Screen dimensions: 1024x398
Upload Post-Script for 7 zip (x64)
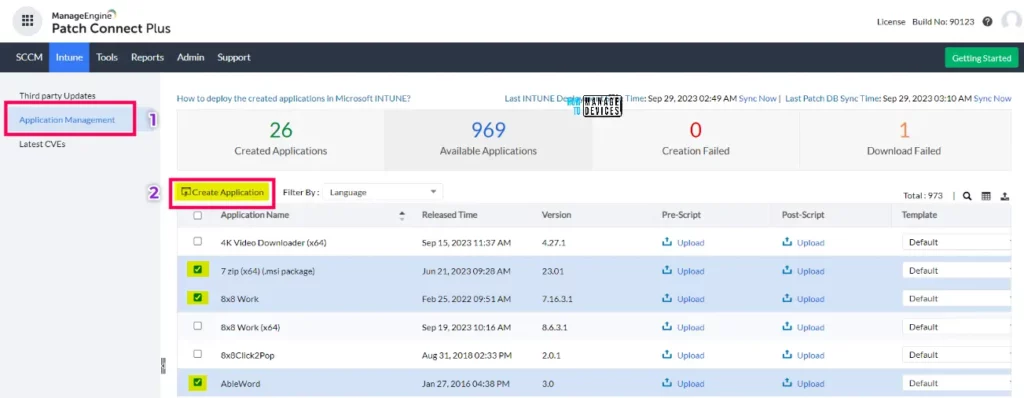pos(803,271)
